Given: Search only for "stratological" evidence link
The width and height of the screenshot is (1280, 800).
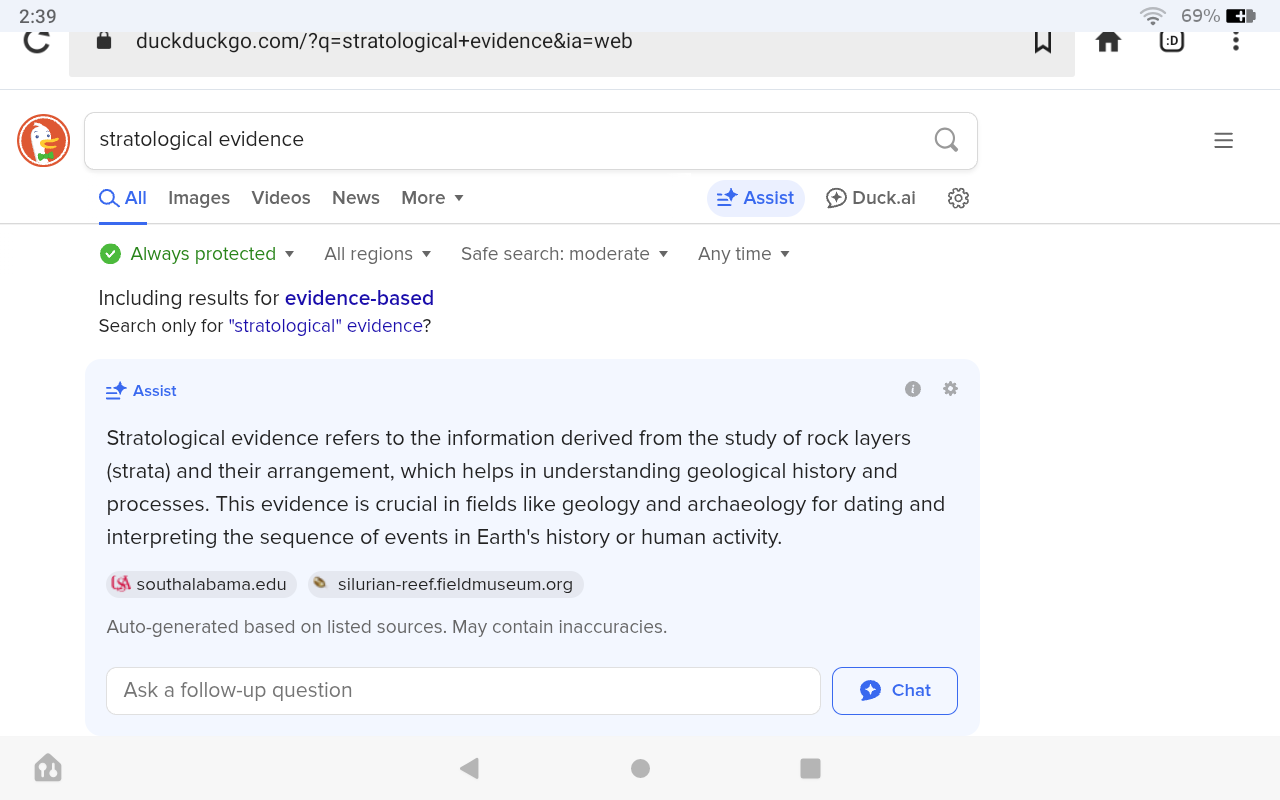Looking at the screenshot, I should click(326, 326).
